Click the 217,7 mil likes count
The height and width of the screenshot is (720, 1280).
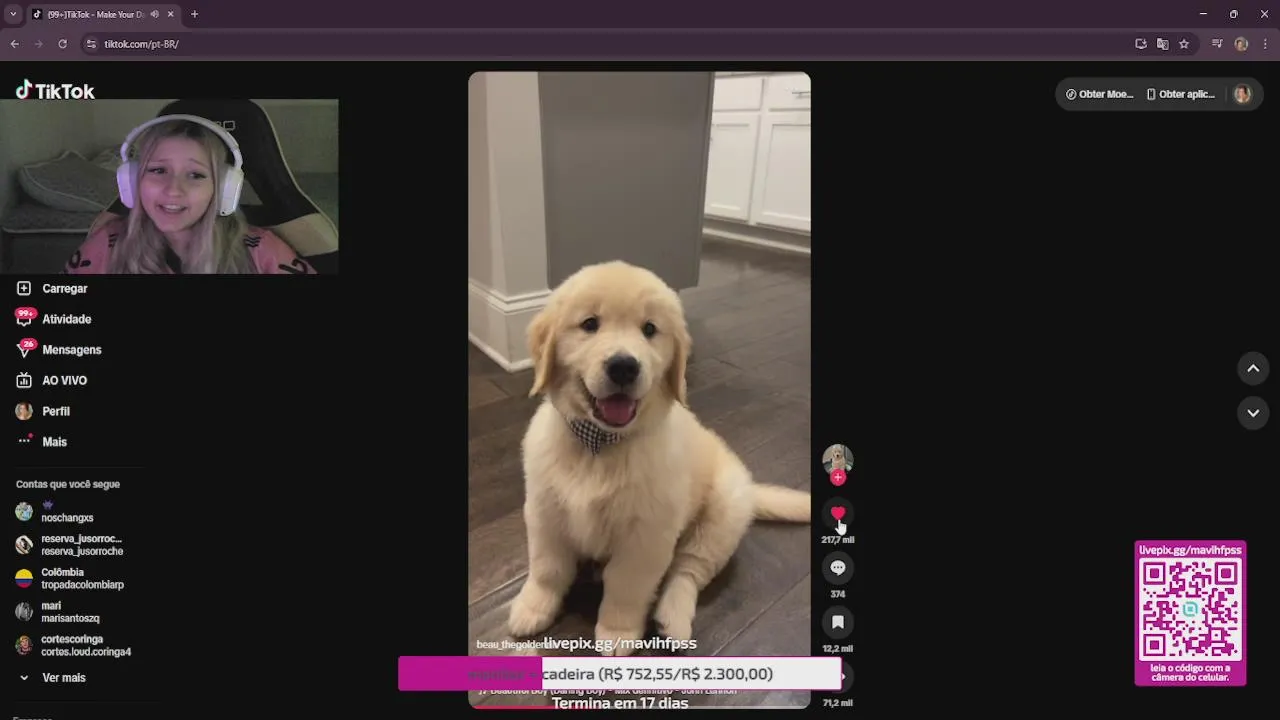coord(838,540)
